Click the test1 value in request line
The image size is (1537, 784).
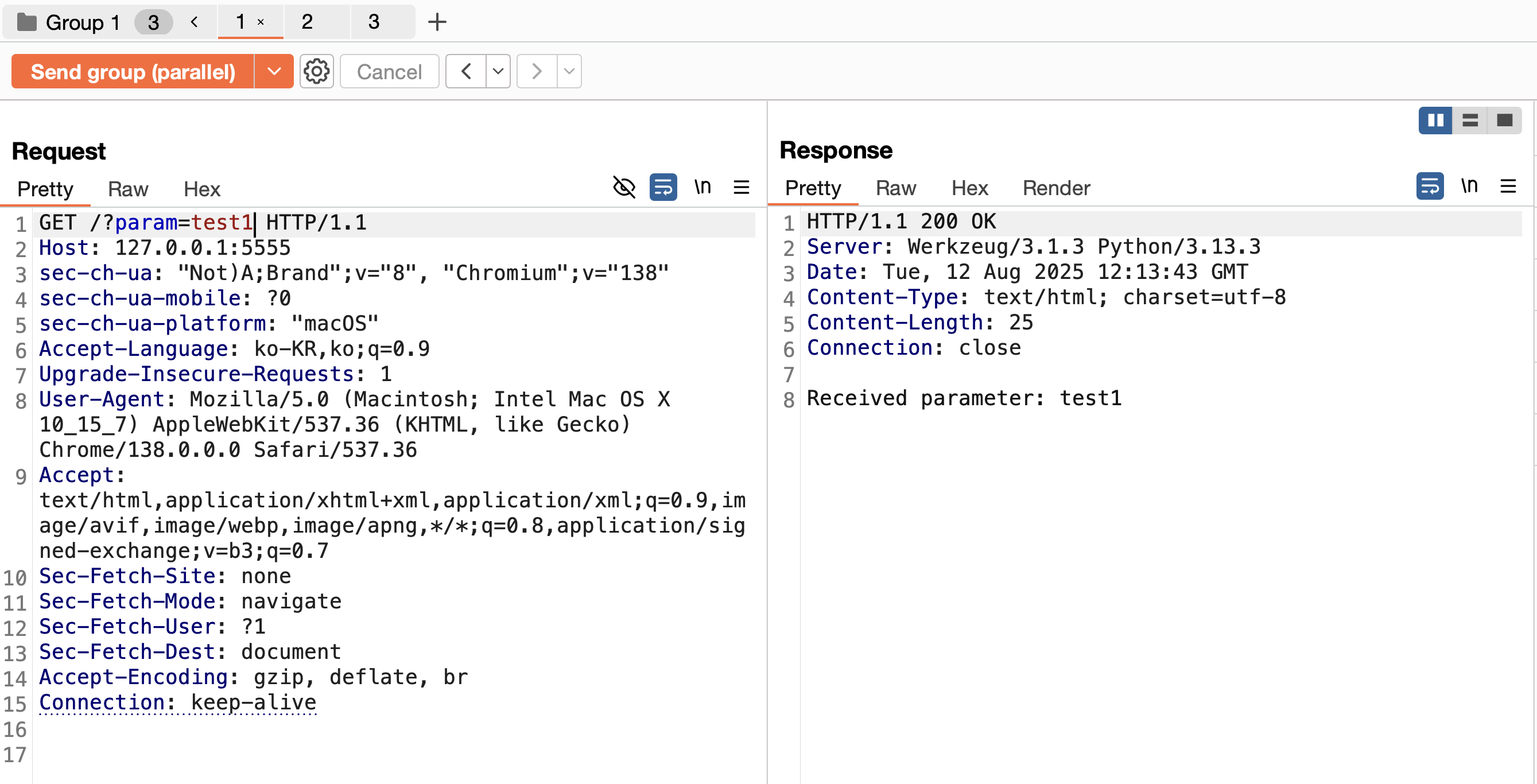pyautogui.click(x=222, y=223)
